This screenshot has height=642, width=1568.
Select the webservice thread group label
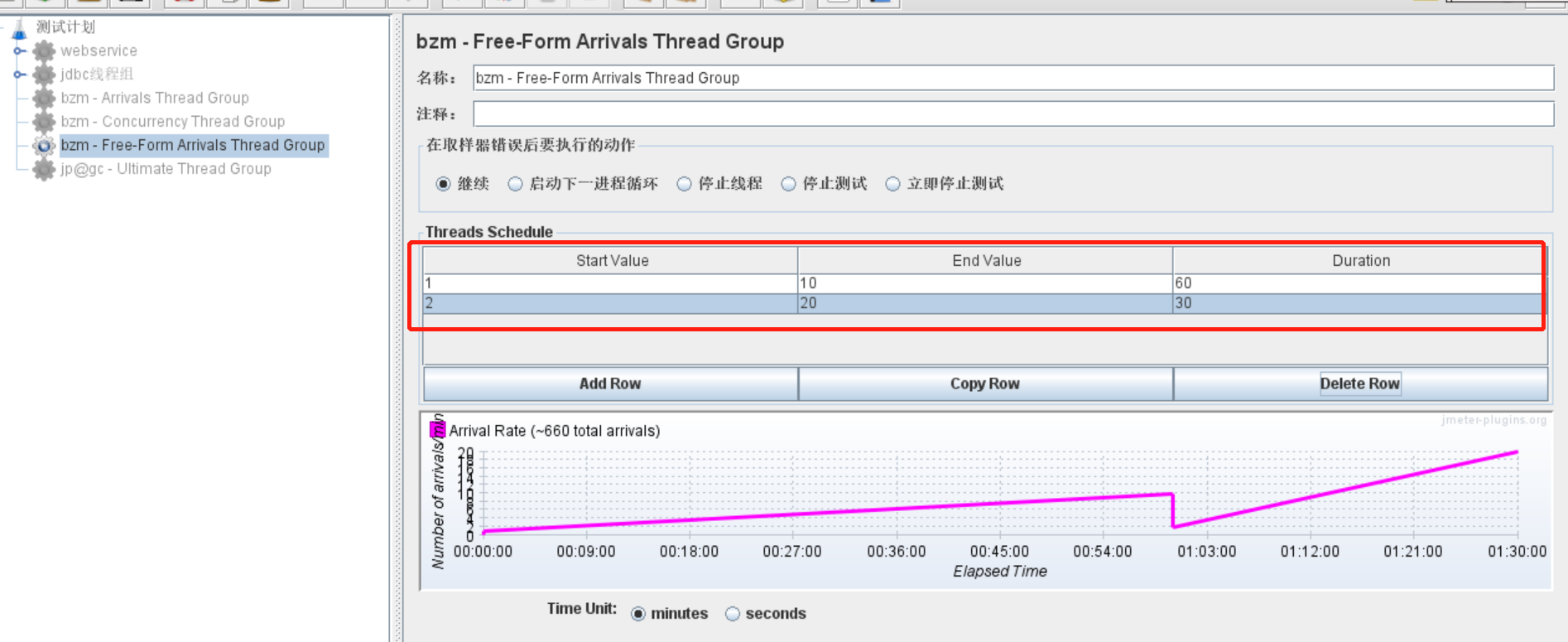click(x=99, y=51)
